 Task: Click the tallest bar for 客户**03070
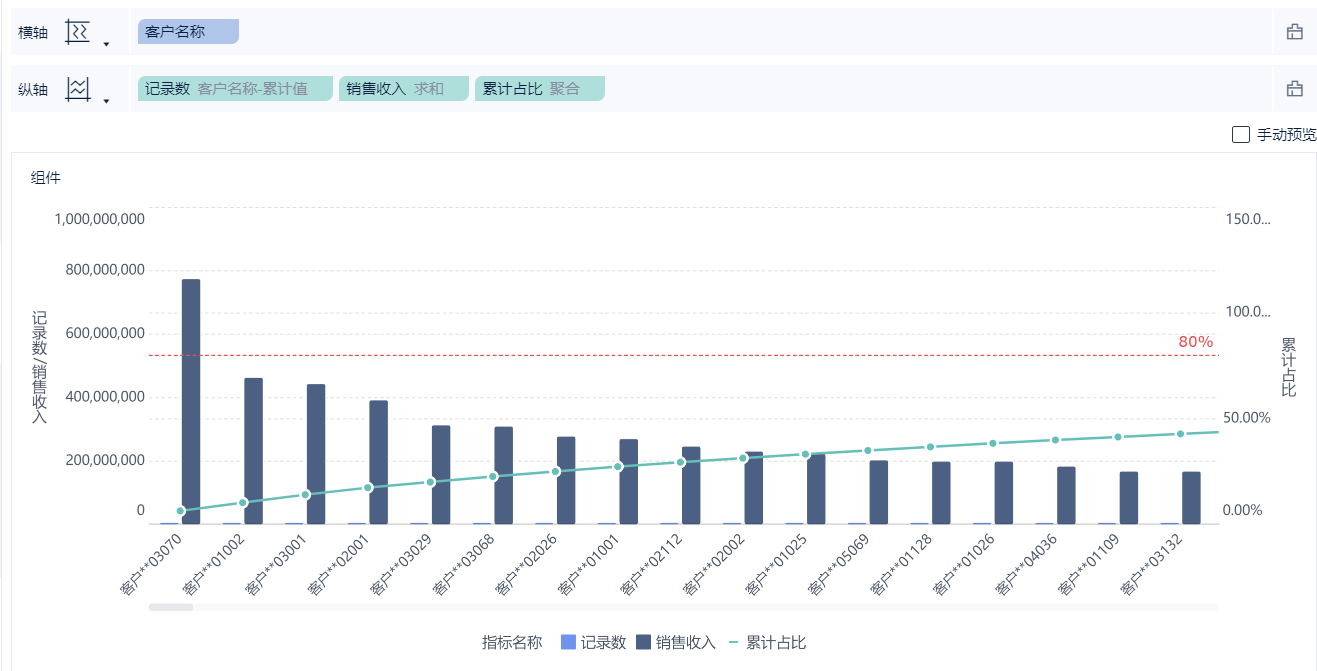[190, 400]
